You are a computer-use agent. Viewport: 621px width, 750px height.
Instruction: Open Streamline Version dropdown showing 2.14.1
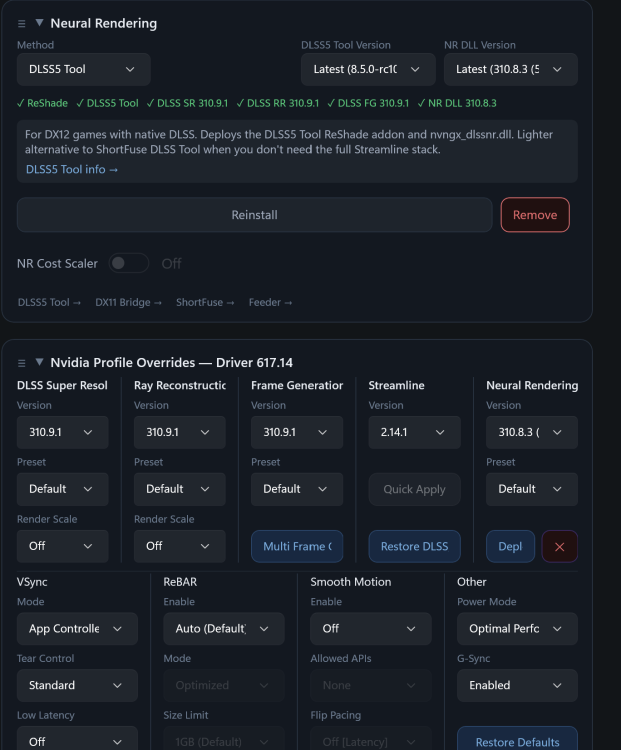[x=414, y=432]
